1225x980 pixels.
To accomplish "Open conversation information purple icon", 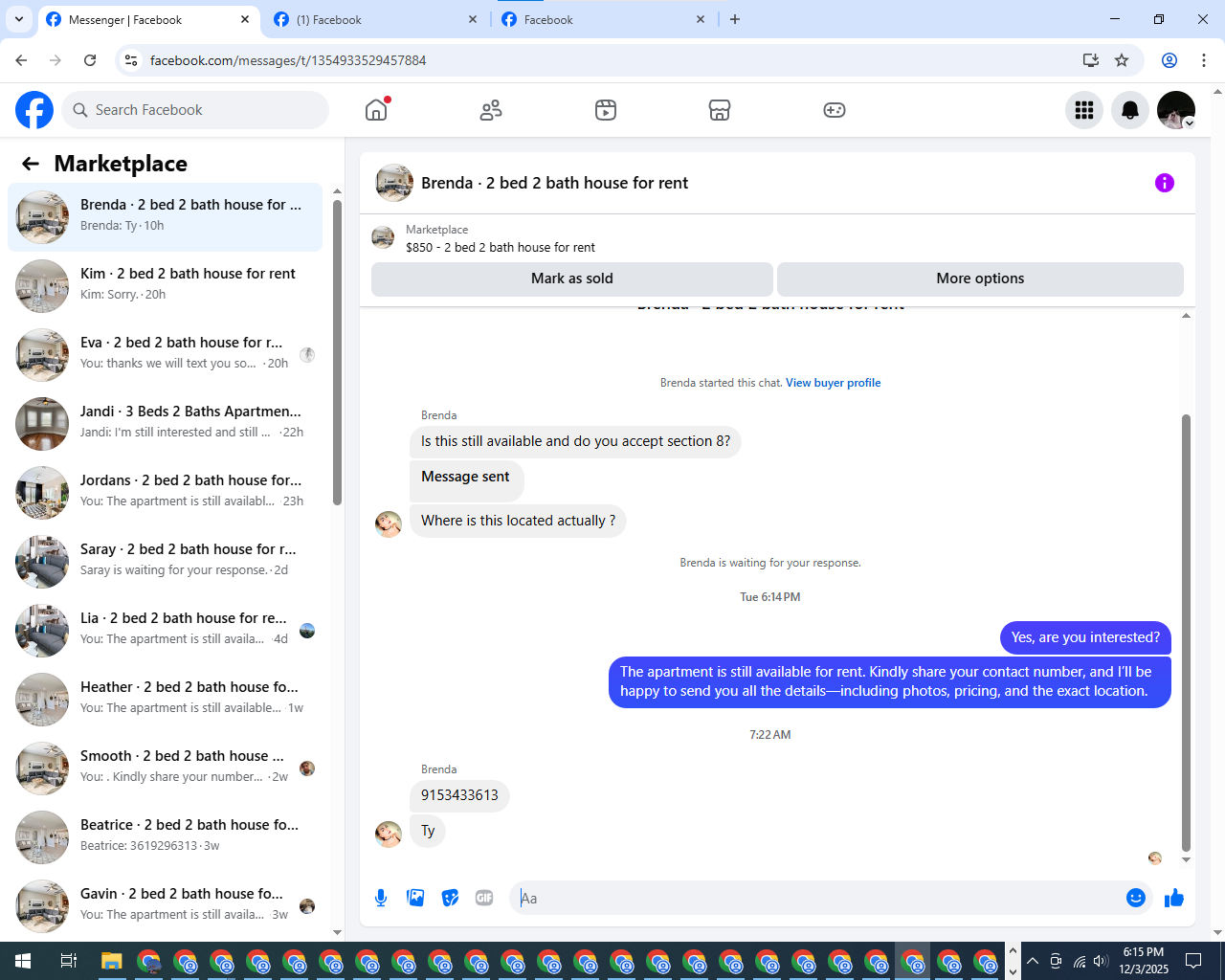I will click(1165, 183).
